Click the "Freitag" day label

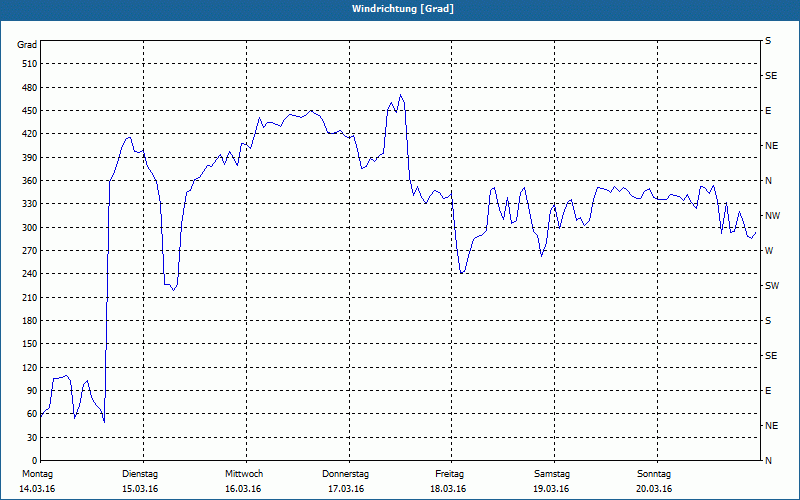449,474
